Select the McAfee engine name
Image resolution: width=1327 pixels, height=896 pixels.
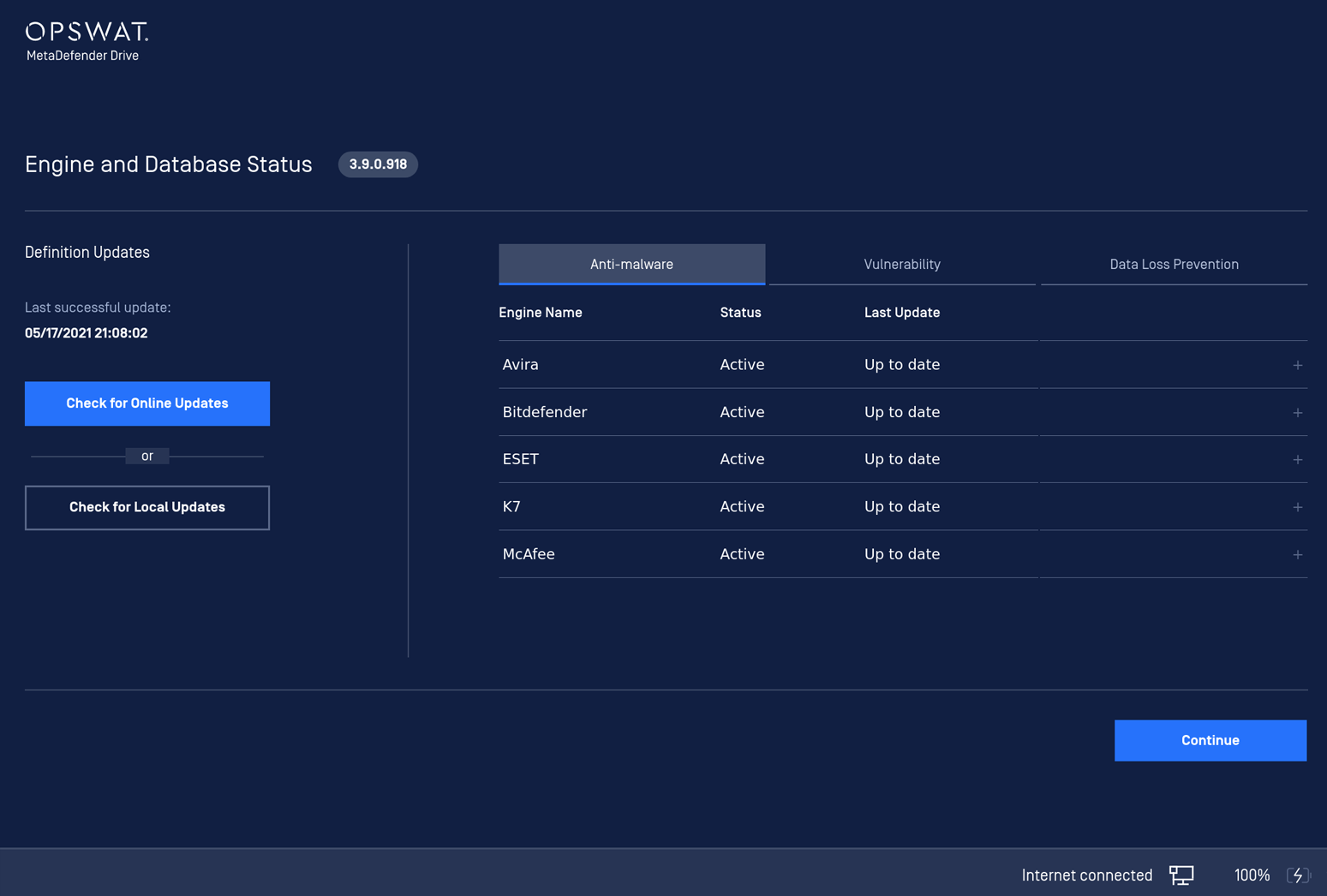(529, 554)
